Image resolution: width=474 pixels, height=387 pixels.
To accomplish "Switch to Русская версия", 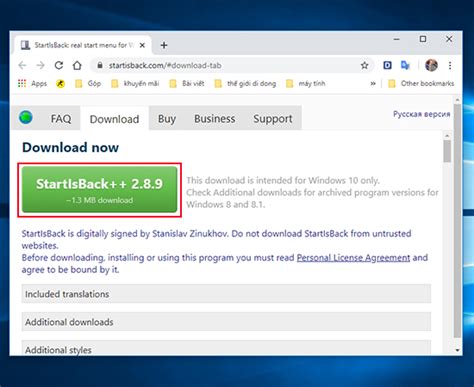I will [421, 114].
